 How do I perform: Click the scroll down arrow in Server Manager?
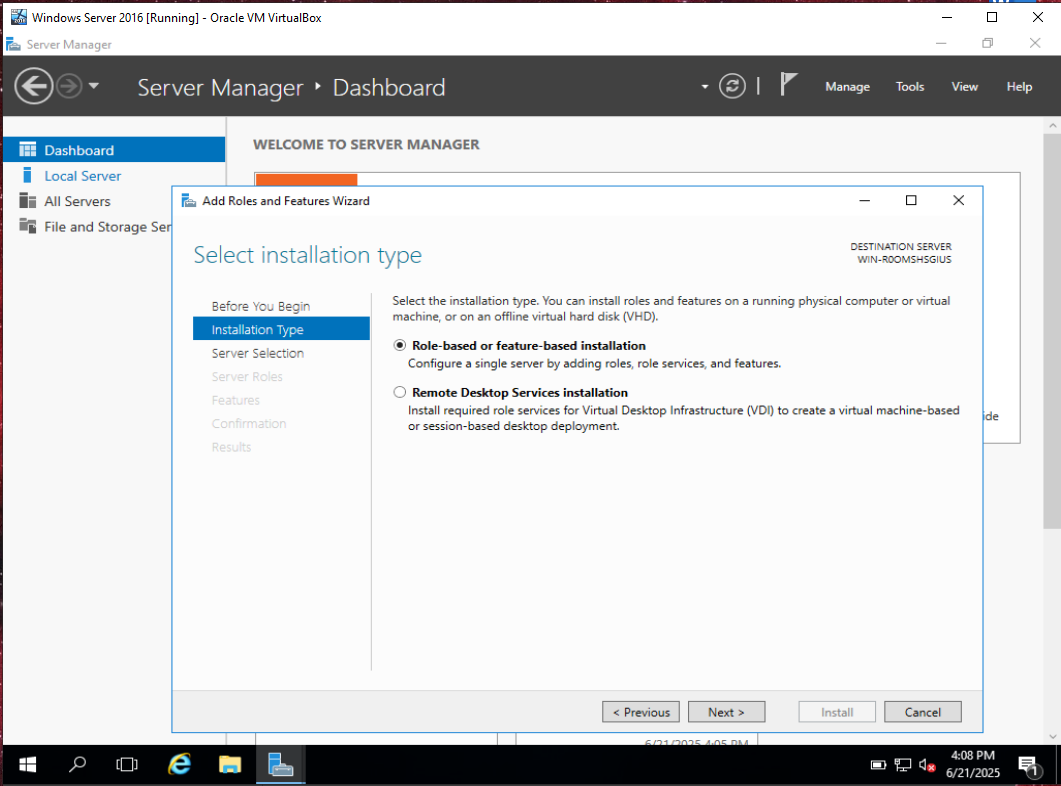1052,737
